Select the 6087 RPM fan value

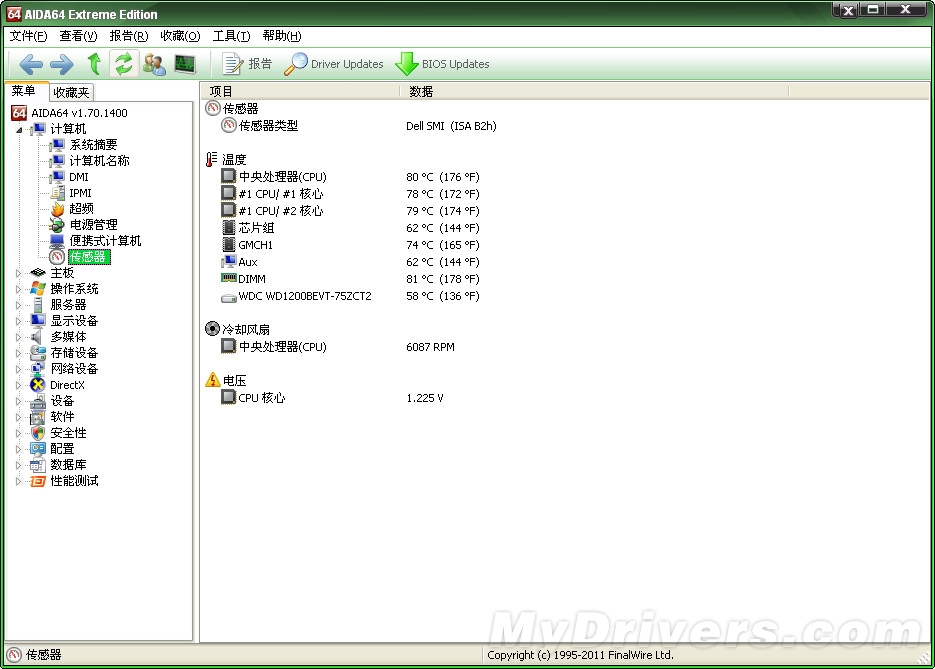[x=430, y=347]
